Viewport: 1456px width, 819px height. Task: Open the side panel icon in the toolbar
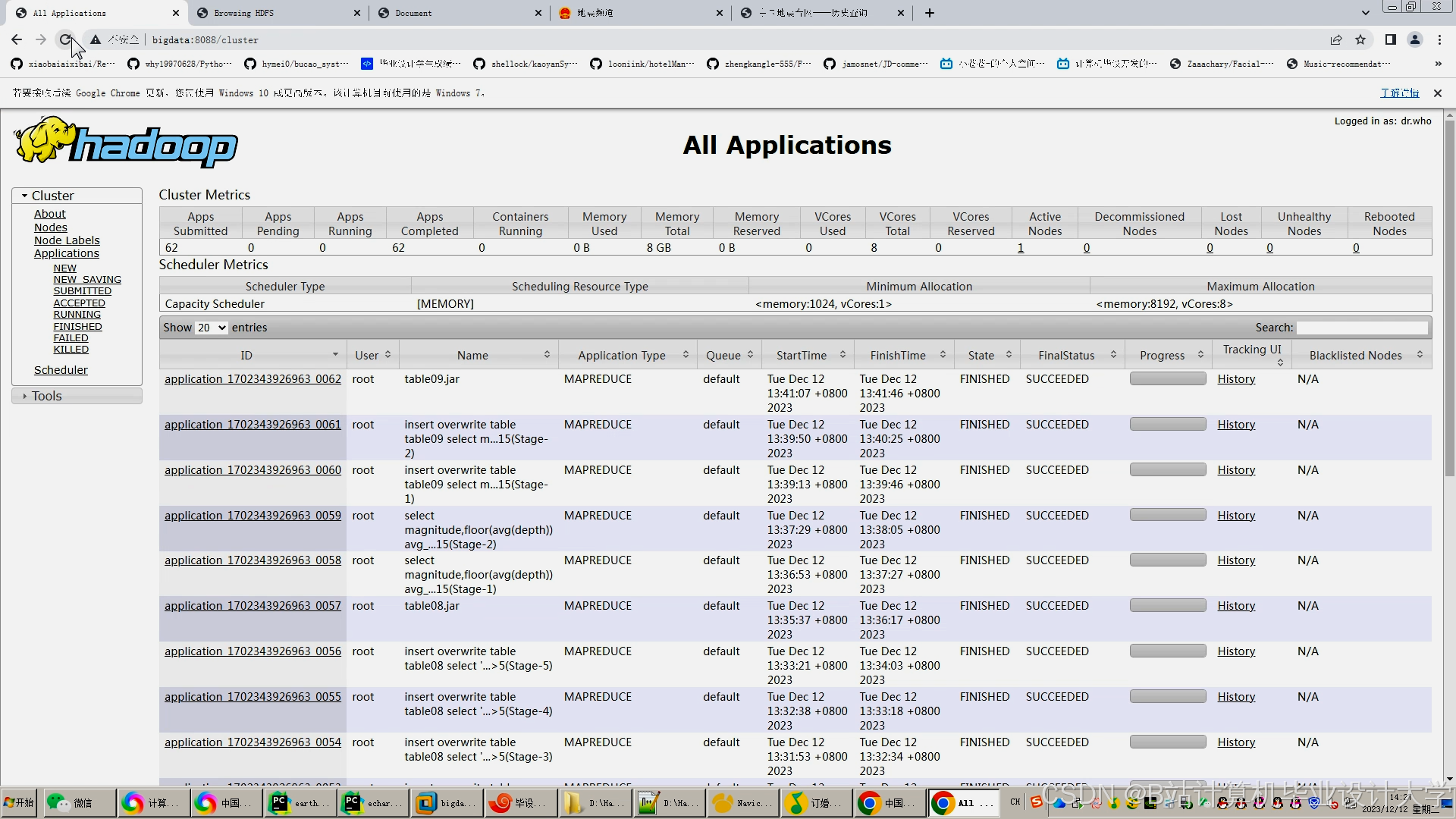point(1391,39)
